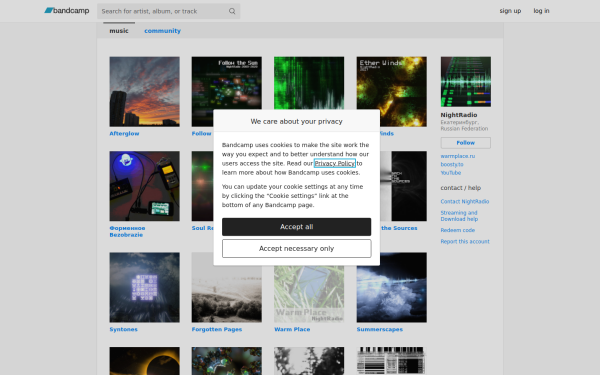Viewport: 600px width, 375px height.
Task: Open the sign up link
Action: coord(510,11)
